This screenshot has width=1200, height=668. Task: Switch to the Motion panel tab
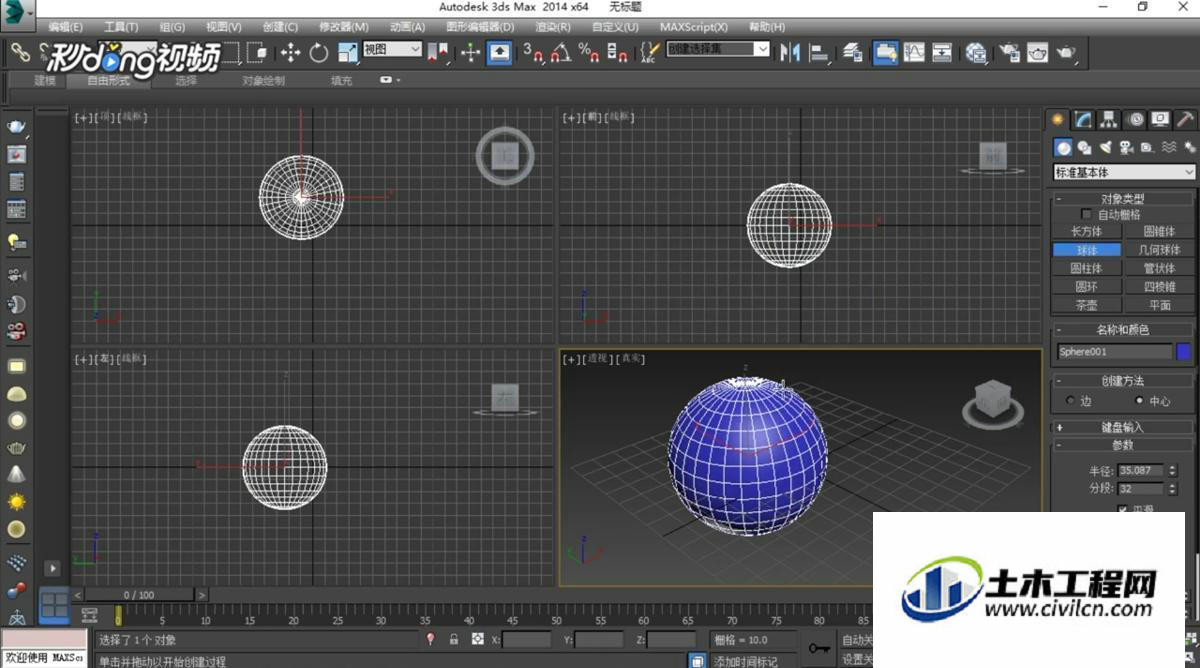click(1135, 120)
